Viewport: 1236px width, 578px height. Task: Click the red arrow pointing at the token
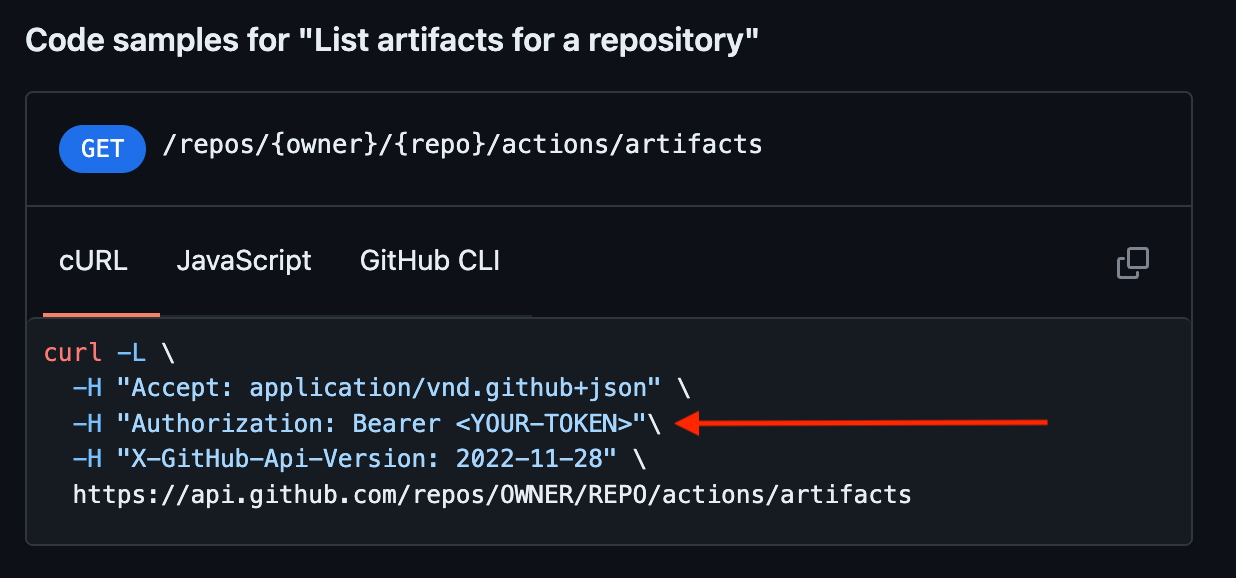click(x=860, y=423)
